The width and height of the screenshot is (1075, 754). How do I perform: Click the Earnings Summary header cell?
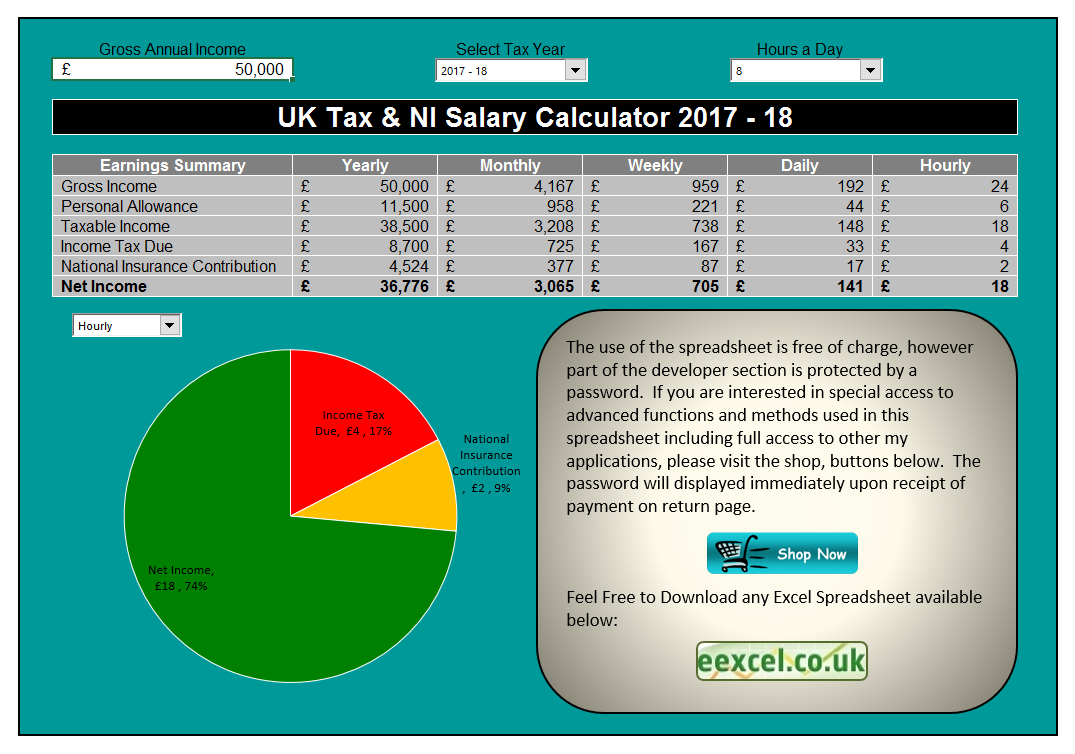[x=172, y=165]
